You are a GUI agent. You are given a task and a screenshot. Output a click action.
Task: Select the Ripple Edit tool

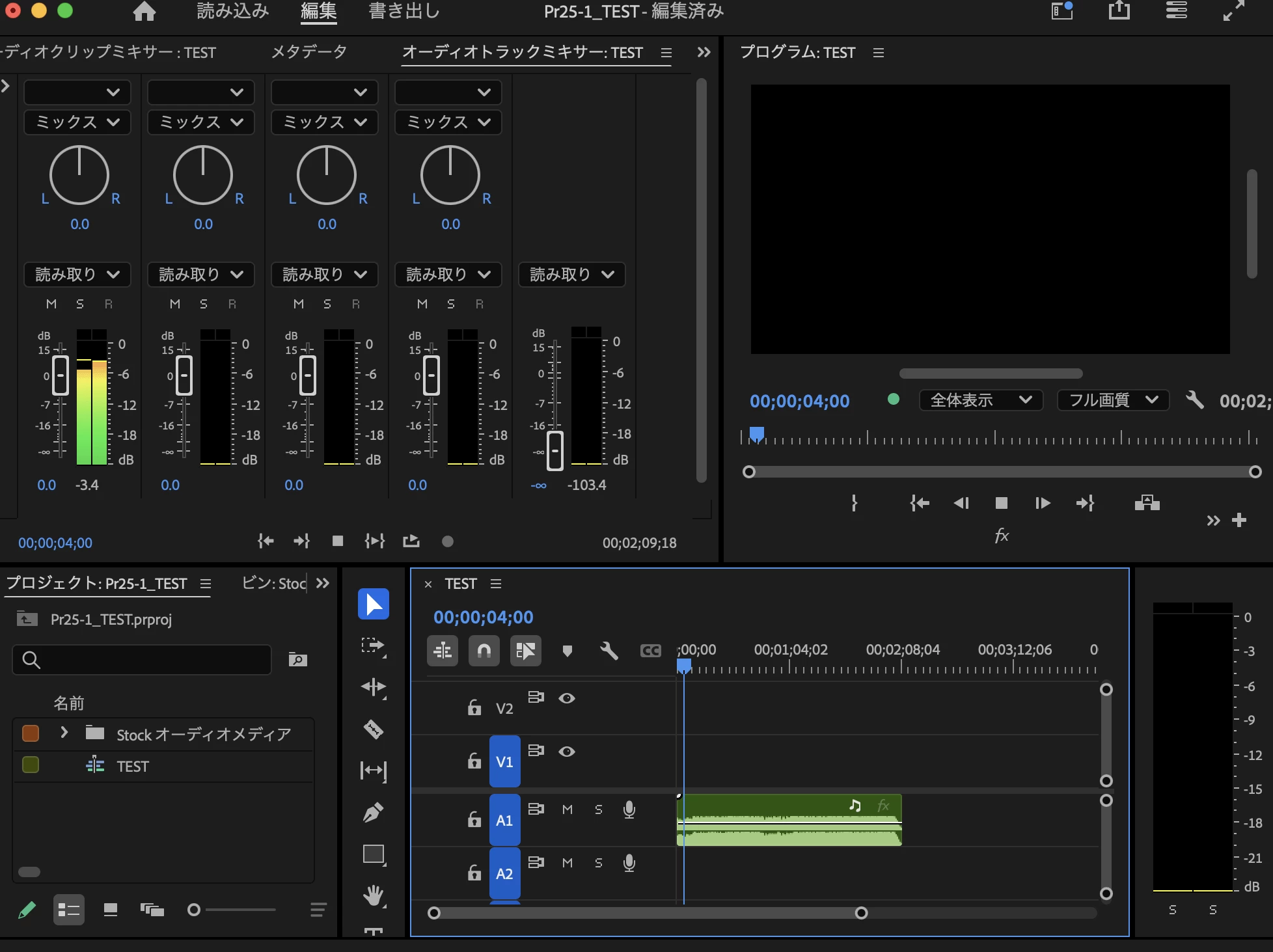(x=373, y=687)
